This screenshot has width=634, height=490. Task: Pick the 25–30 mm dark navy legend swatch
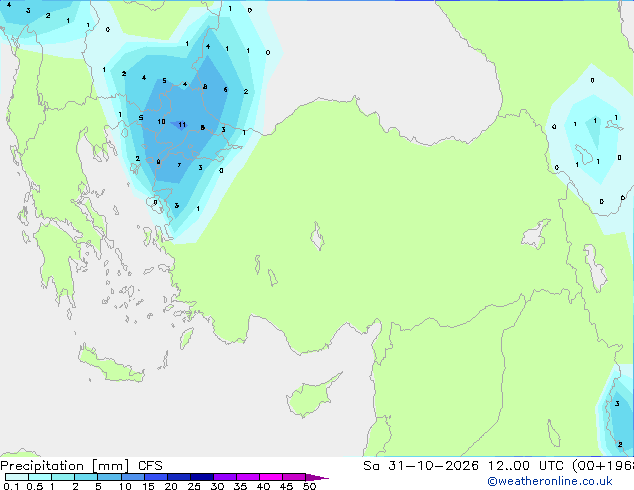click(202, 477)
